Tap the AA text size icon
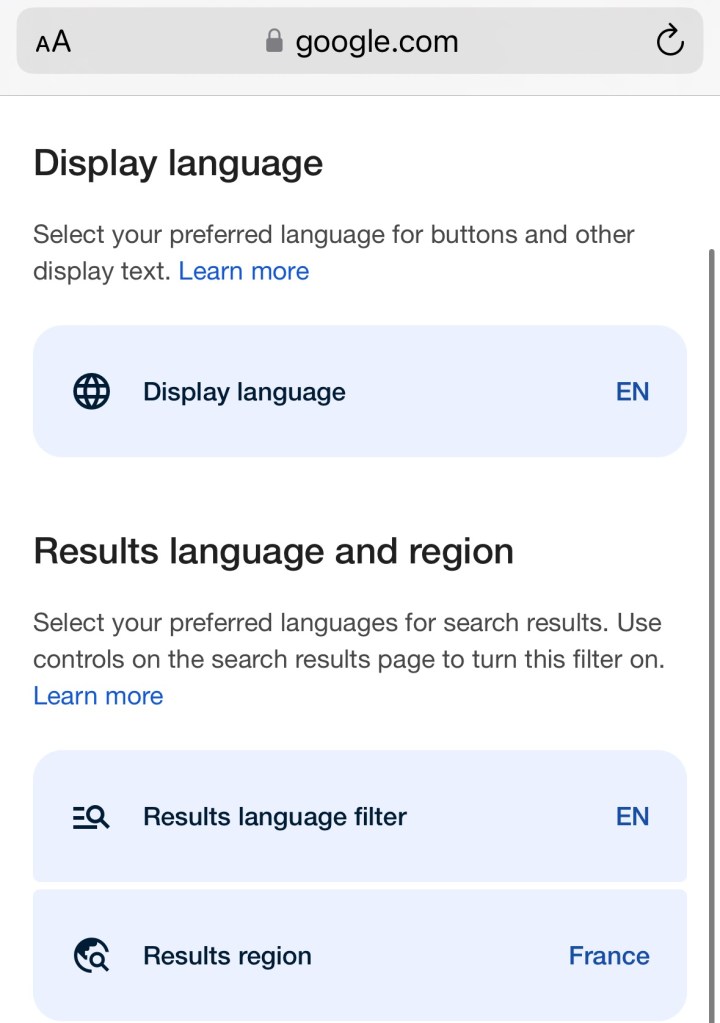 [x=53, y=42]
